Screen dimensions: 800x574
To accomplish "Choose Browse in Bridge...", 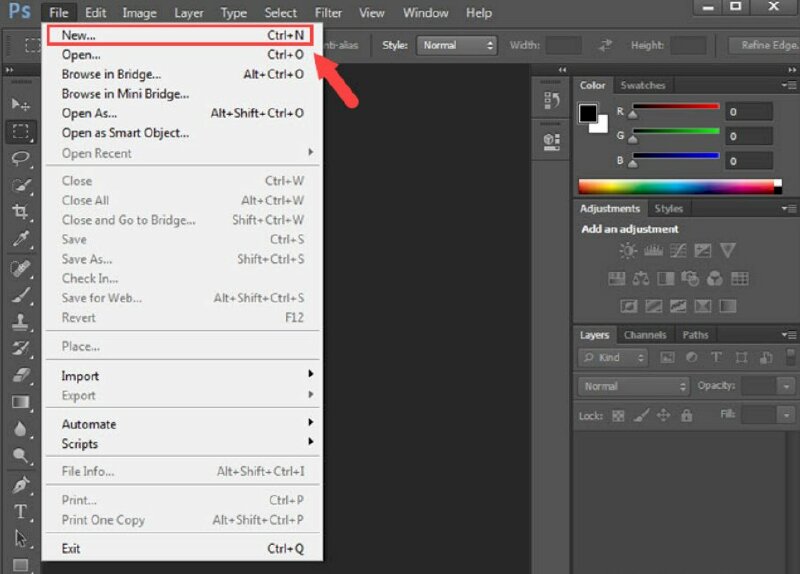I will 183,74.
